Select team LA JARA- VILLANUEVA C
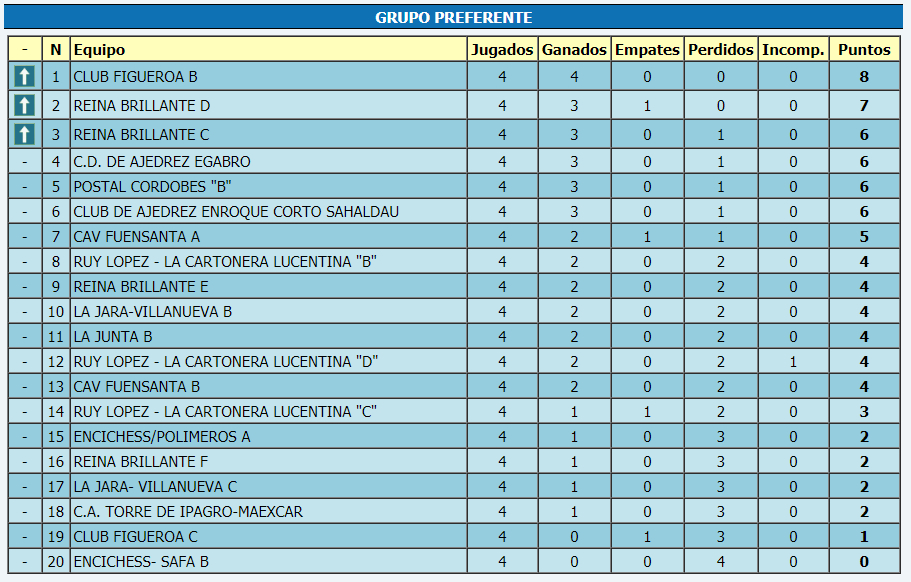This screenshot has height=582, width=911. click(155, 486)
